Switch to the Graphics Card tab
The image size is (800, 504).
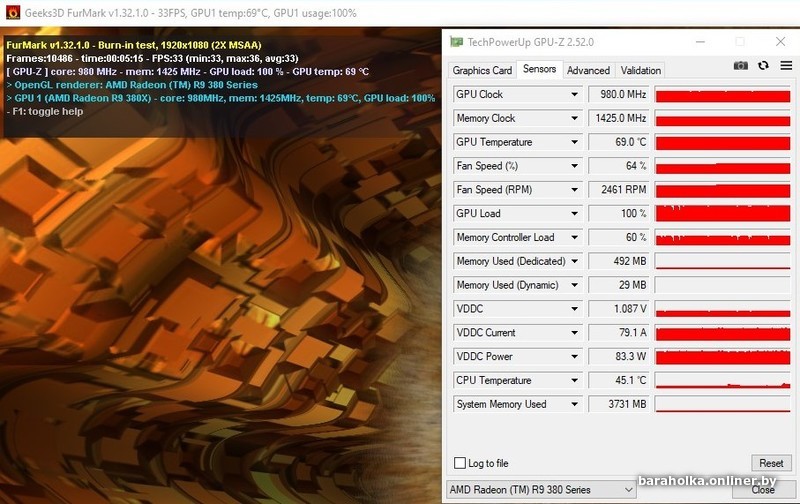coord(482,70)
